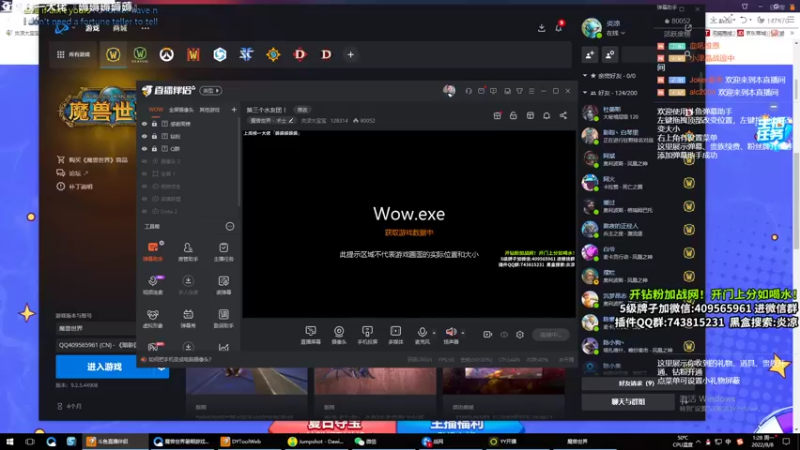
Task: Select the World of Warcraft game icon
Action: coord(113,54)
